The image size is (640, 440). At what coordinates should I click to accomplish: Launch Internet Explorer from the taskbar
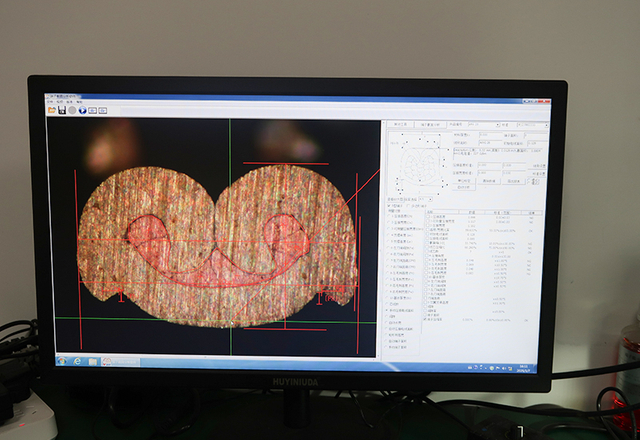click(x=76, y=360)
